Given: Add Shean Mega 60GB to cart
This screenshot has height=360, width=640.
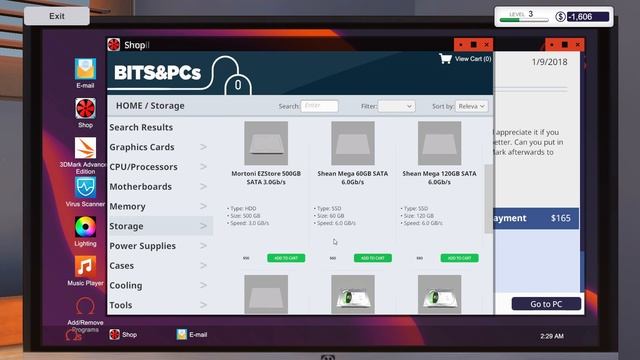Looking at the screenshot, I should [373, 258].
